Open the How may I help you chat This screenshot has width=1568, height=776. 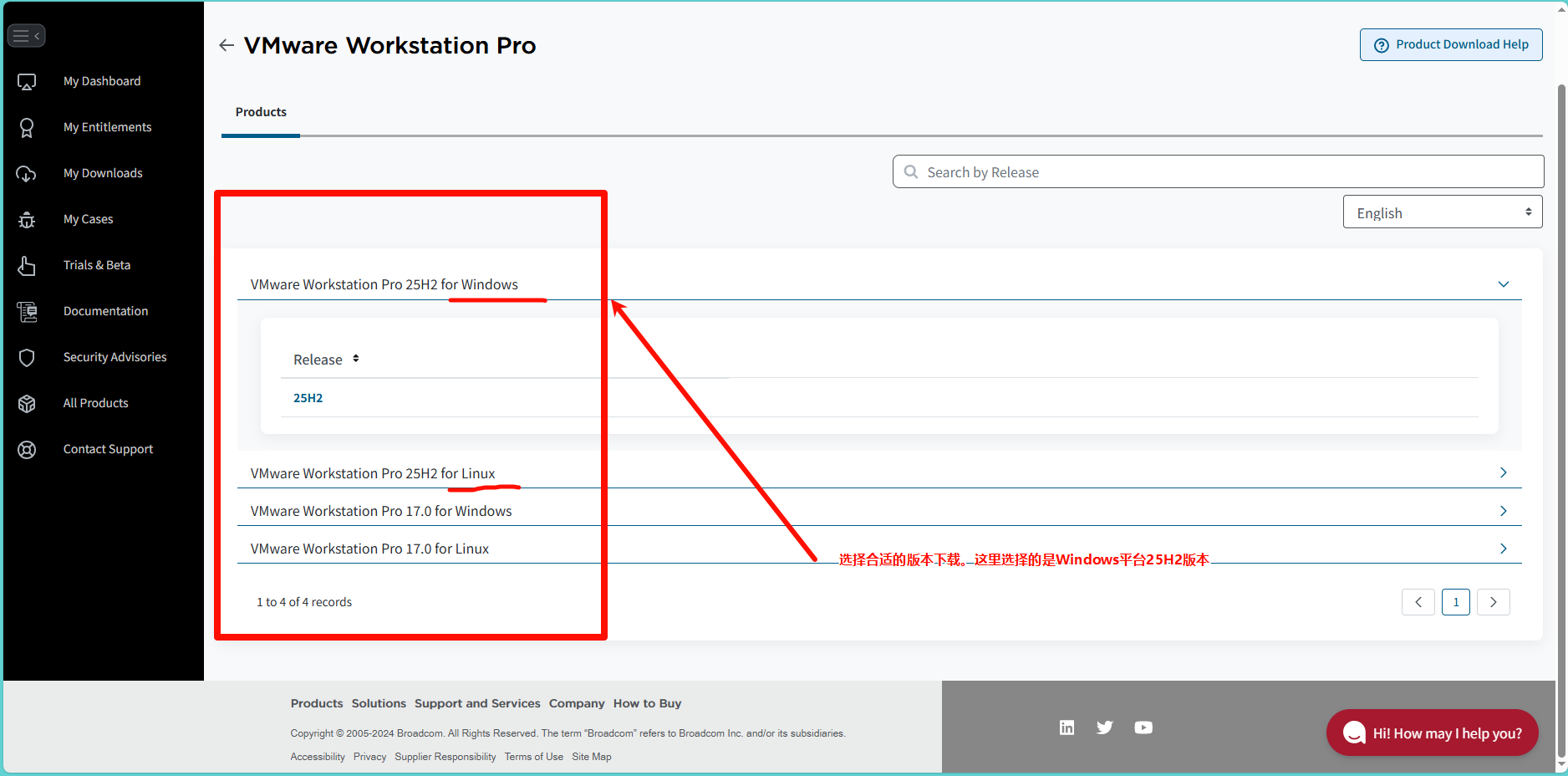point(1433,733)
